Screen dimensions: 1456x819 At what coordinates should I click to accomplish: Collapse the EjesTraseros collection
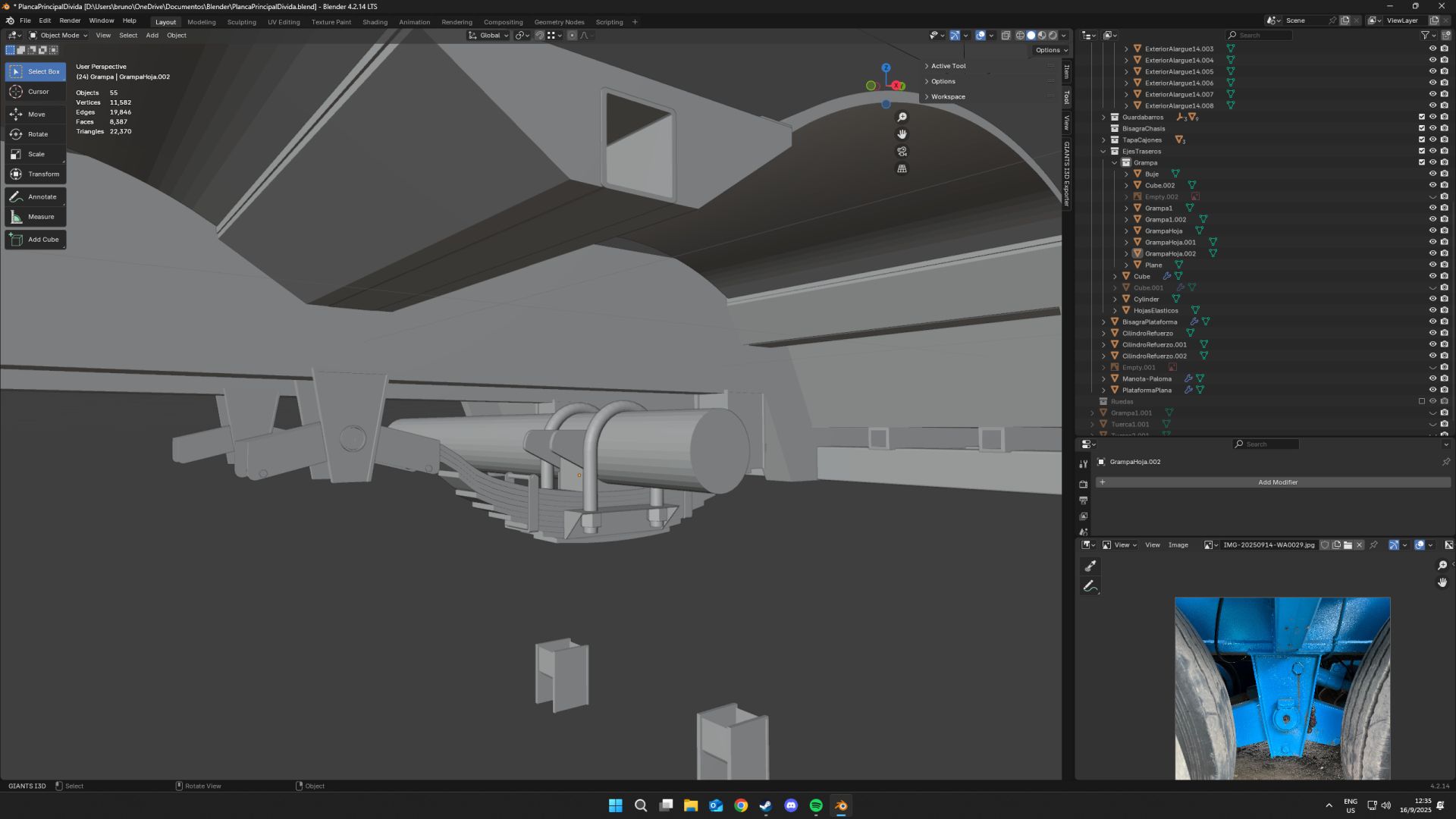click(x=1103, y=151)
